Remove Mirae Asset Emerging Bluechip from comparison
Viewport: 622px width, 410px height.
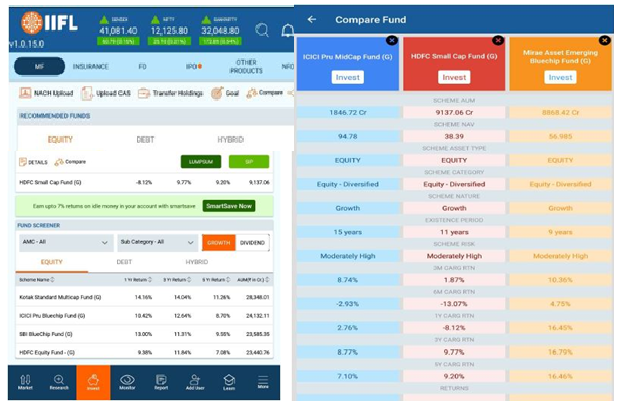tap(604, 40)
